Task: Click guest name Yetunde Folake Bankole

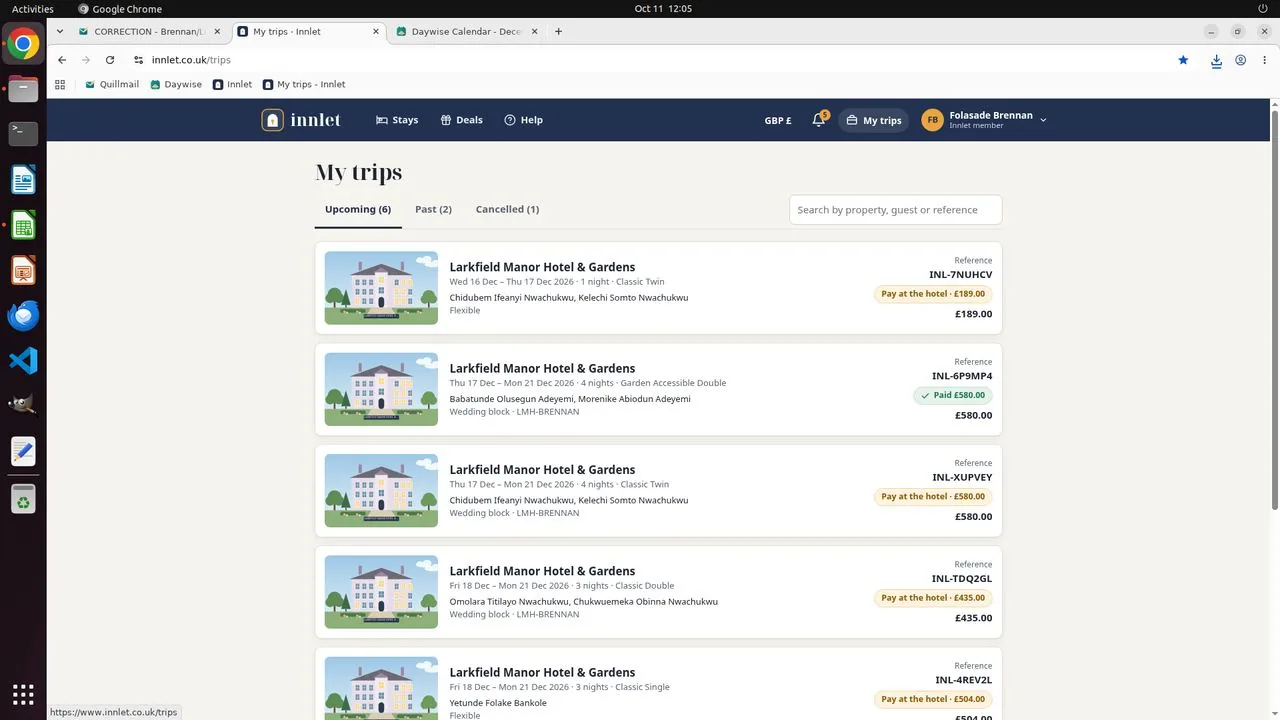Action: (x=498, y=703)
